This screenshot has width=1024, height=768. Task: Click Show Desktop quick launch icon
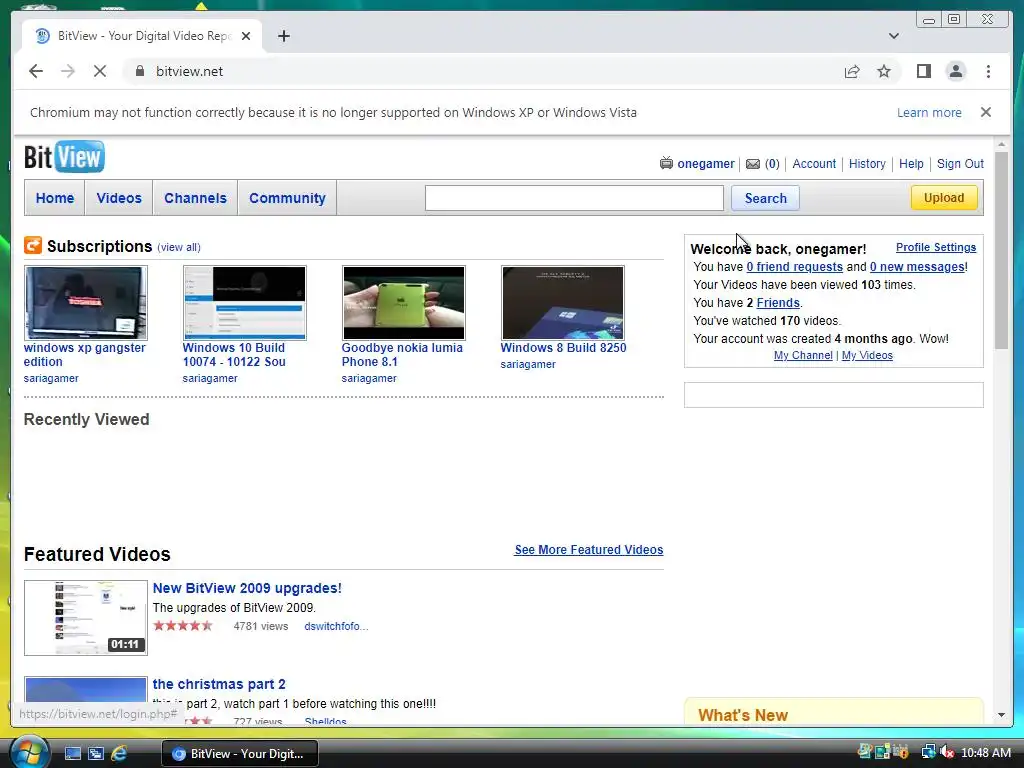point(72,754)
